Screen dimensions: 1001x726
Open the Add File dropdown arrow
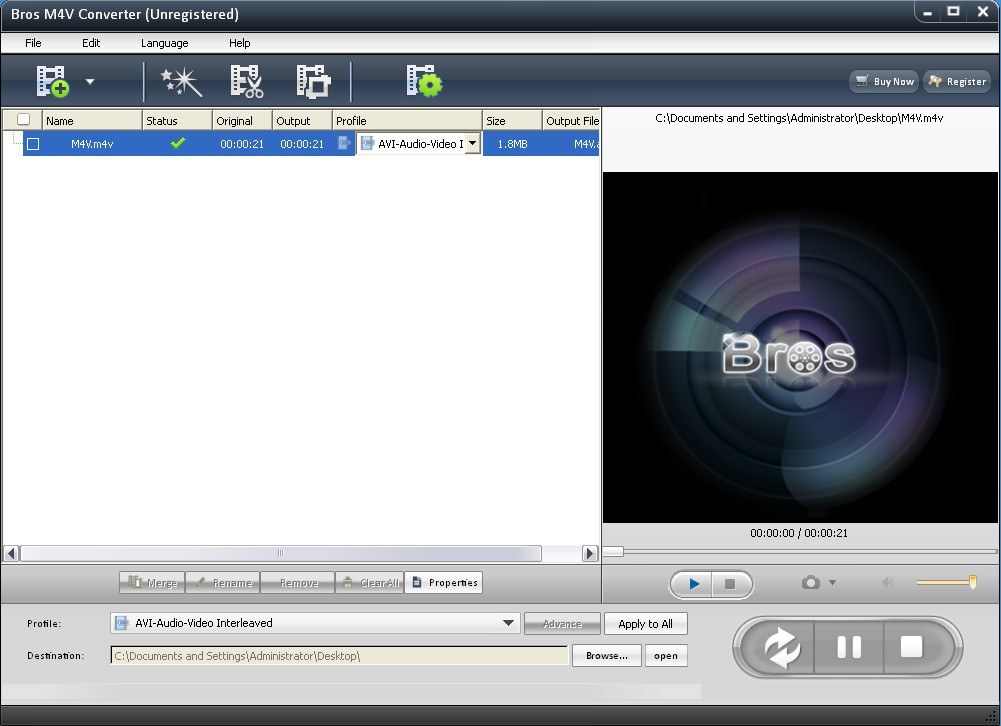(90, 82)
